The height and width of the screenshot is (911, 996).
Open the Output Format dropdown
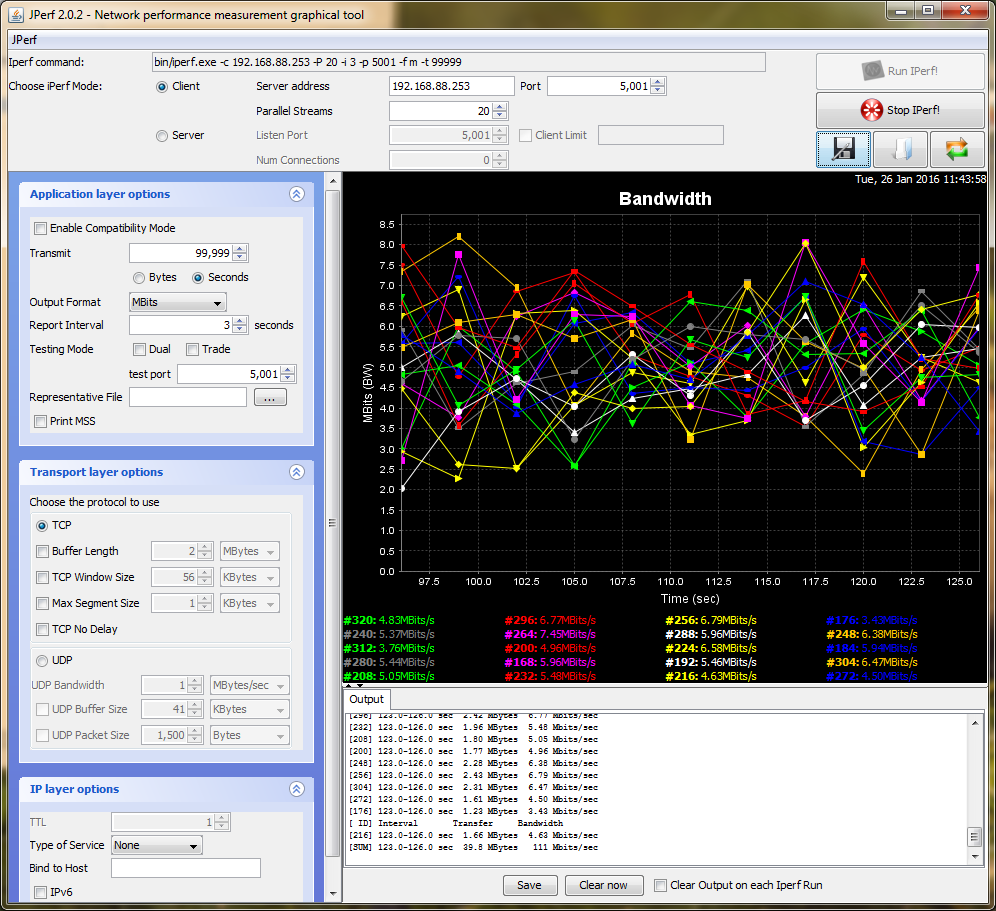click(178, 302)
